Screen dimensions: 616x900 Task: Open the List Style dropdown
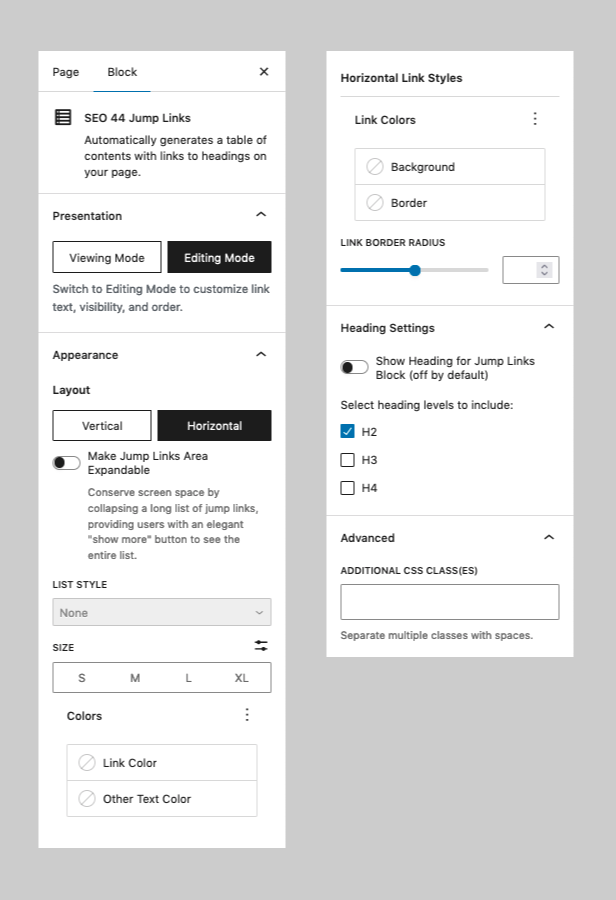[161, 612]
